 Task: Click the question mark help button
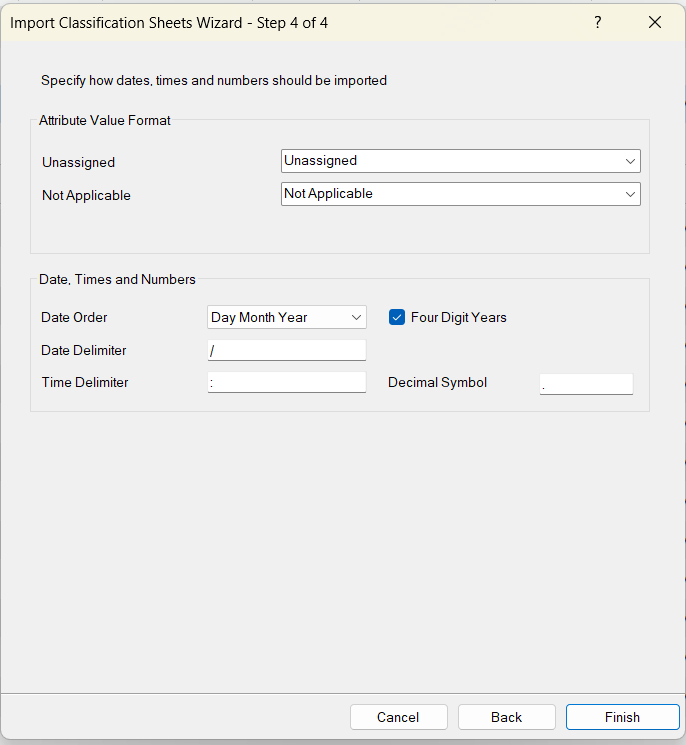tap(598, 22)
